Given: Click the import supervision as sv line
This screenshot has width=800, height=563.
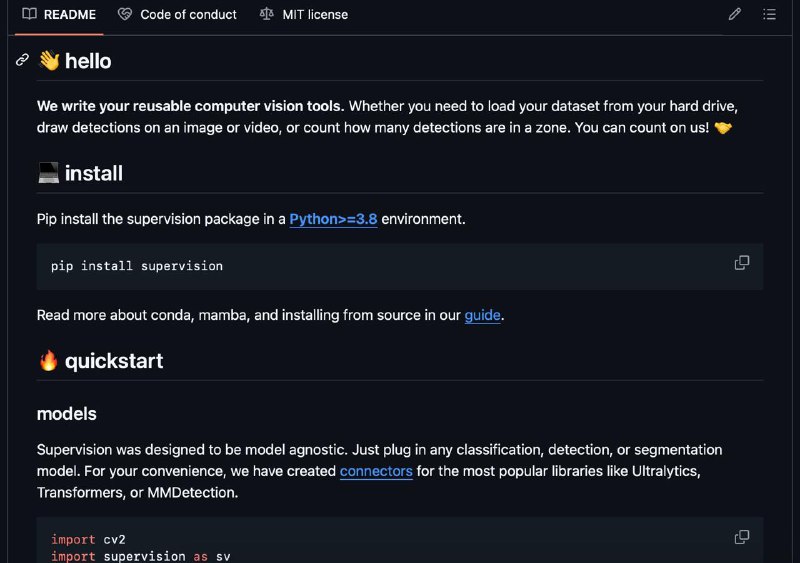Looking at the screenshot, I should (x=141, y=556).
